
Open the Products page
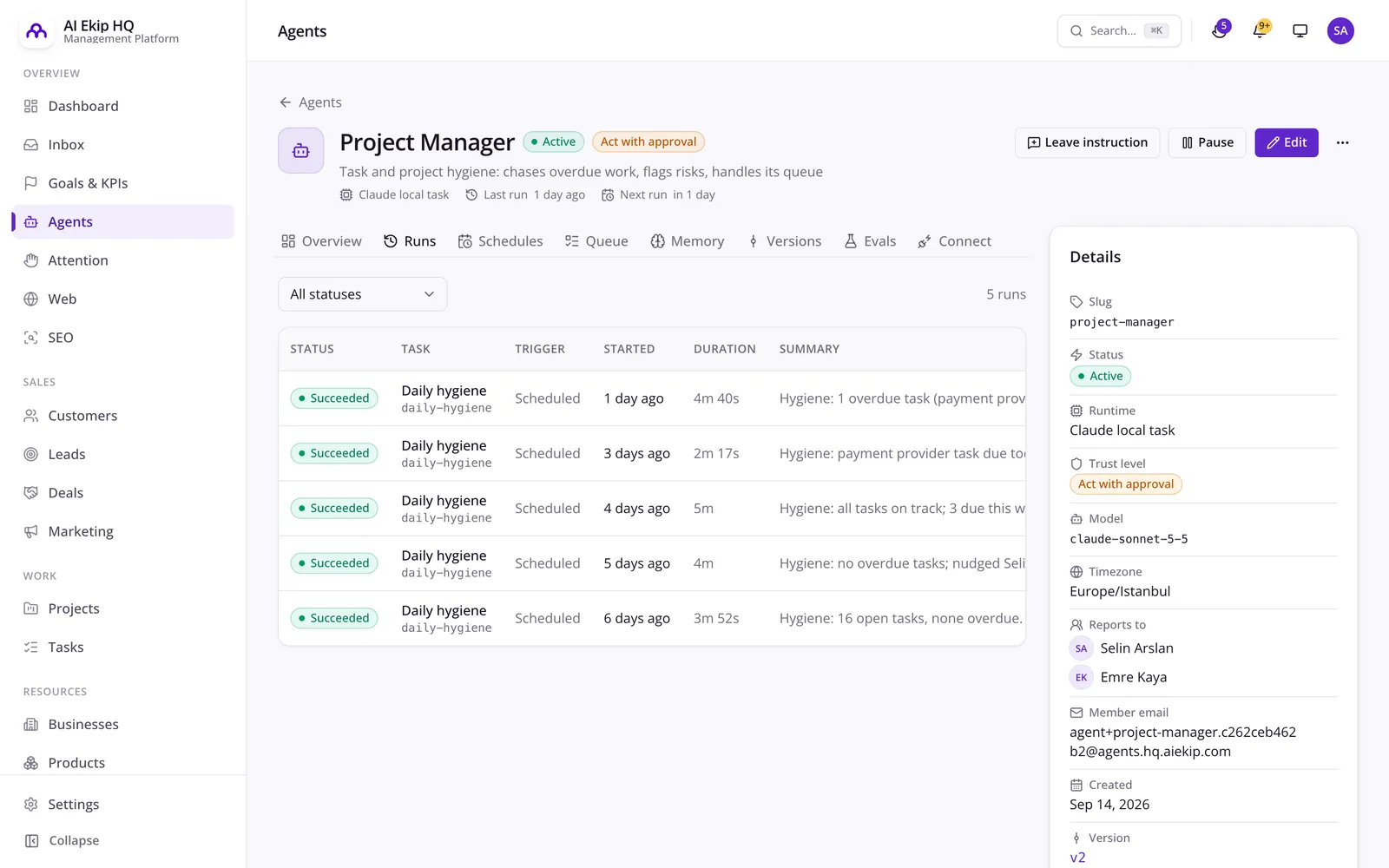pyautogui.click(x=123, y=763)
